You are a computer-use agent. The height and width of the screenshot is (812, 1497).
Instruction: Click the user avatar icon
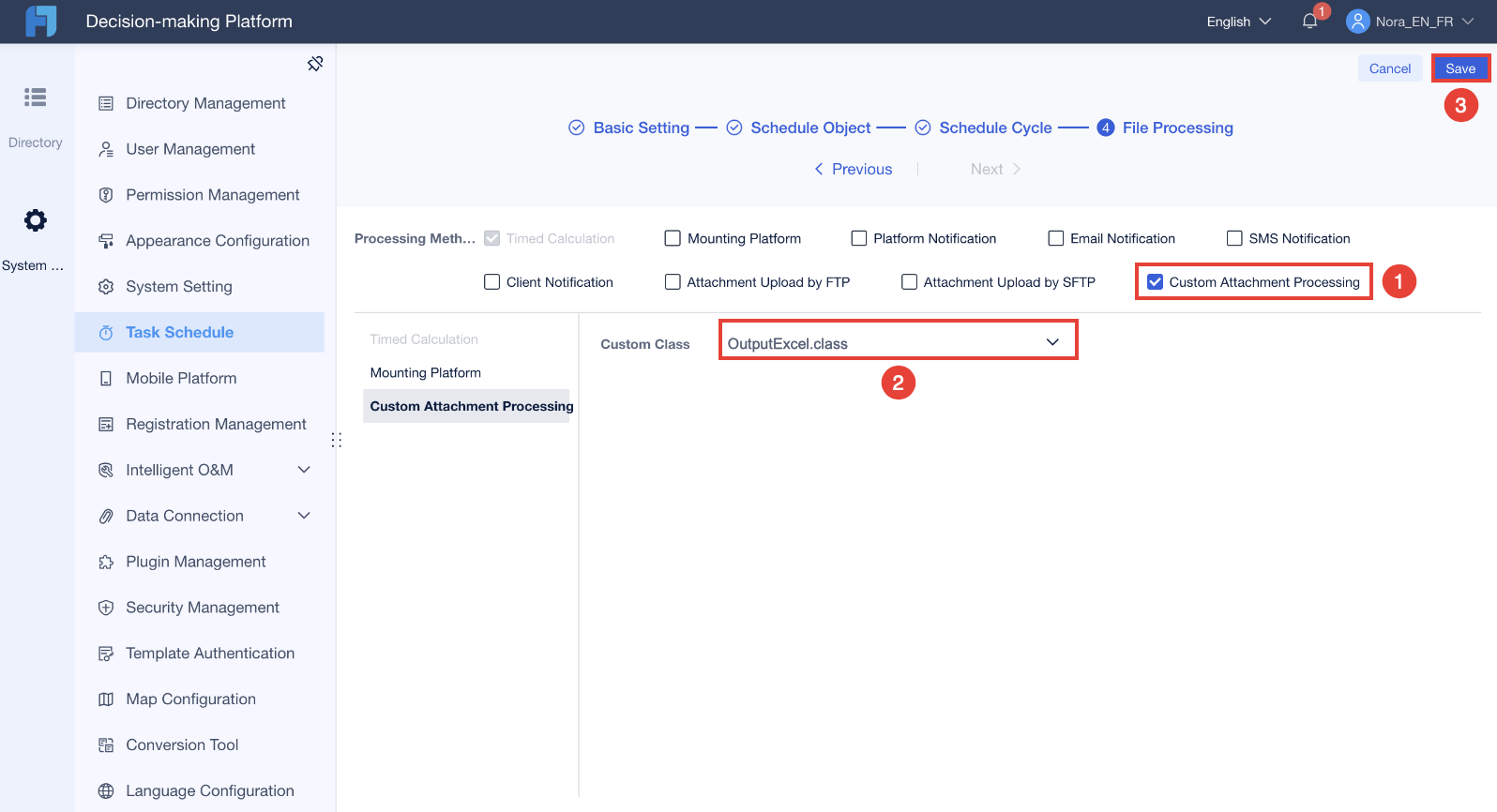pyautogui.click(x=1357, y=21)
